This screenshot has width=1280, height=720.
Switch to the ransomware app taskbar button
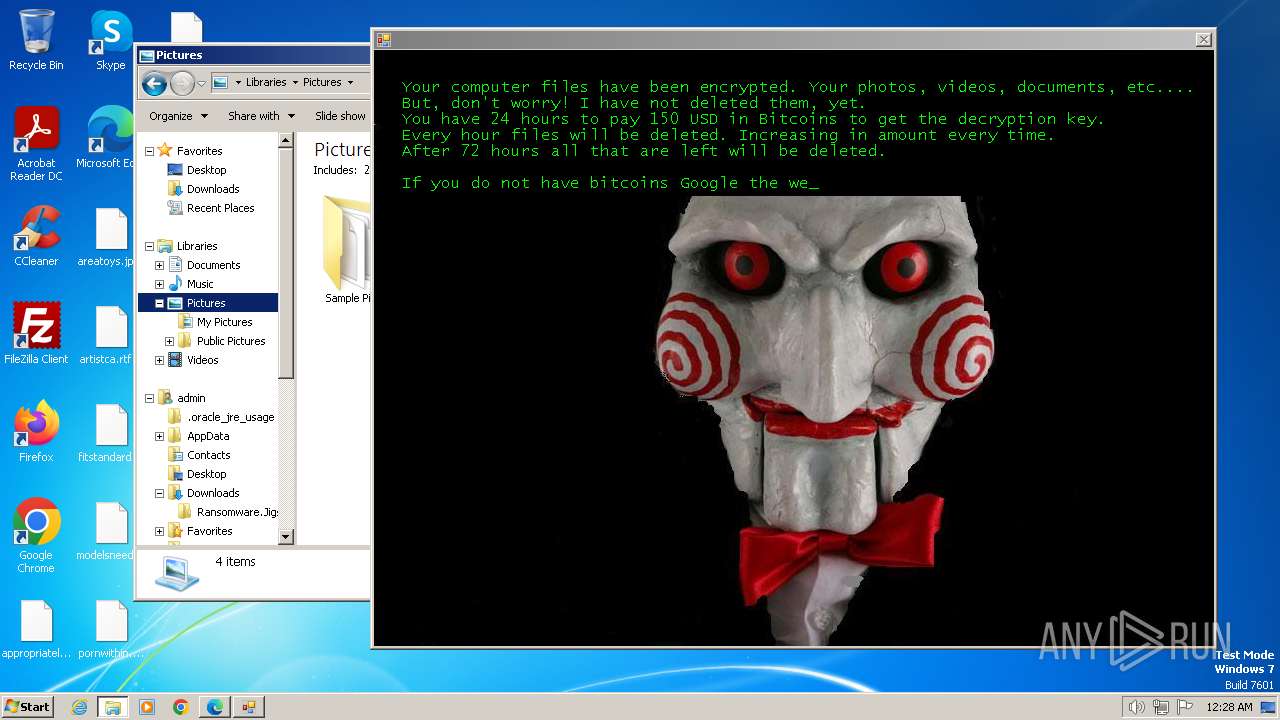(x=248, y=707)
